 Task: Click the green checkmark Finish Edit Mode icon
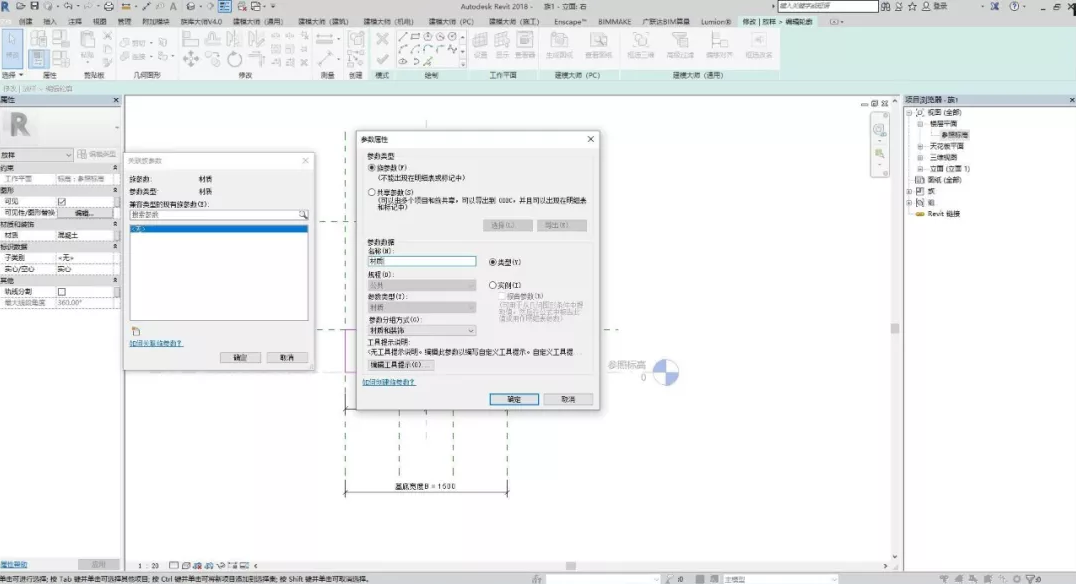point(381,58)
